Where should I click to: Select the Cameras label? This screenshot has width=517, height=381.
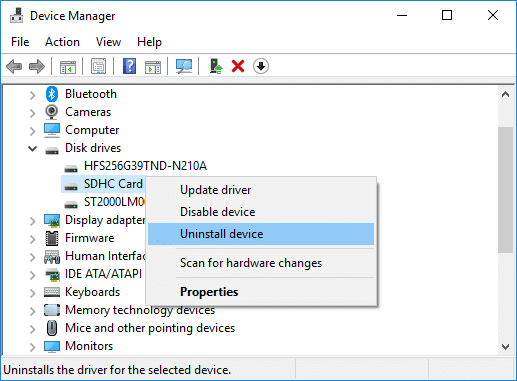[88, 112]
